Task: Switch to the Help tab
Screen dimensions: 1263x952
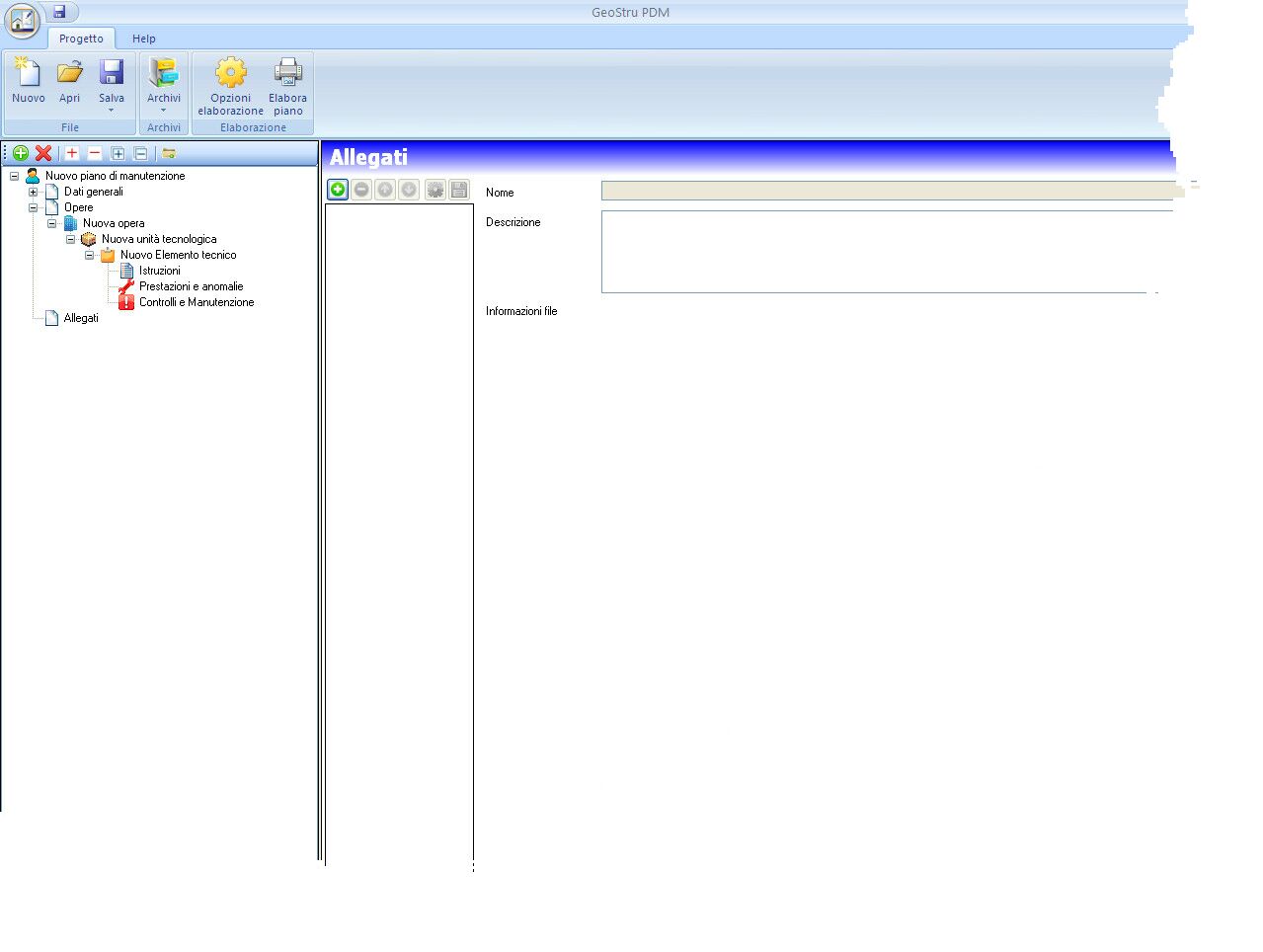Action: click(x=144, y=39)
